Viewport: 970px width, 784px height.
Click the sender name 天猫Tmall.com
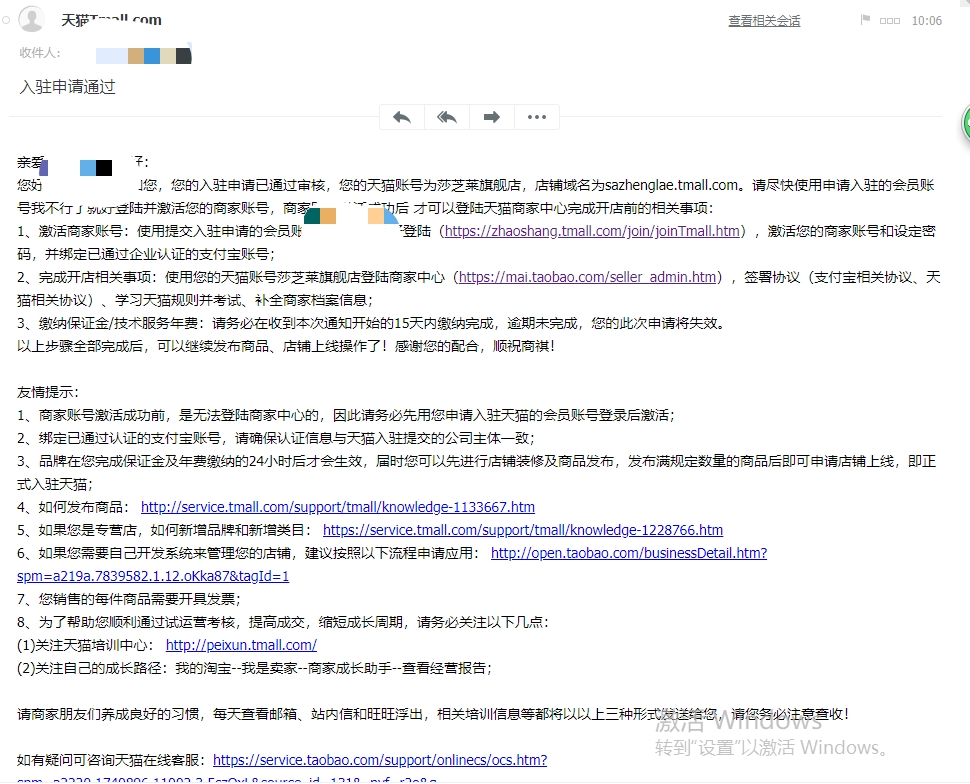coord(111,20)
